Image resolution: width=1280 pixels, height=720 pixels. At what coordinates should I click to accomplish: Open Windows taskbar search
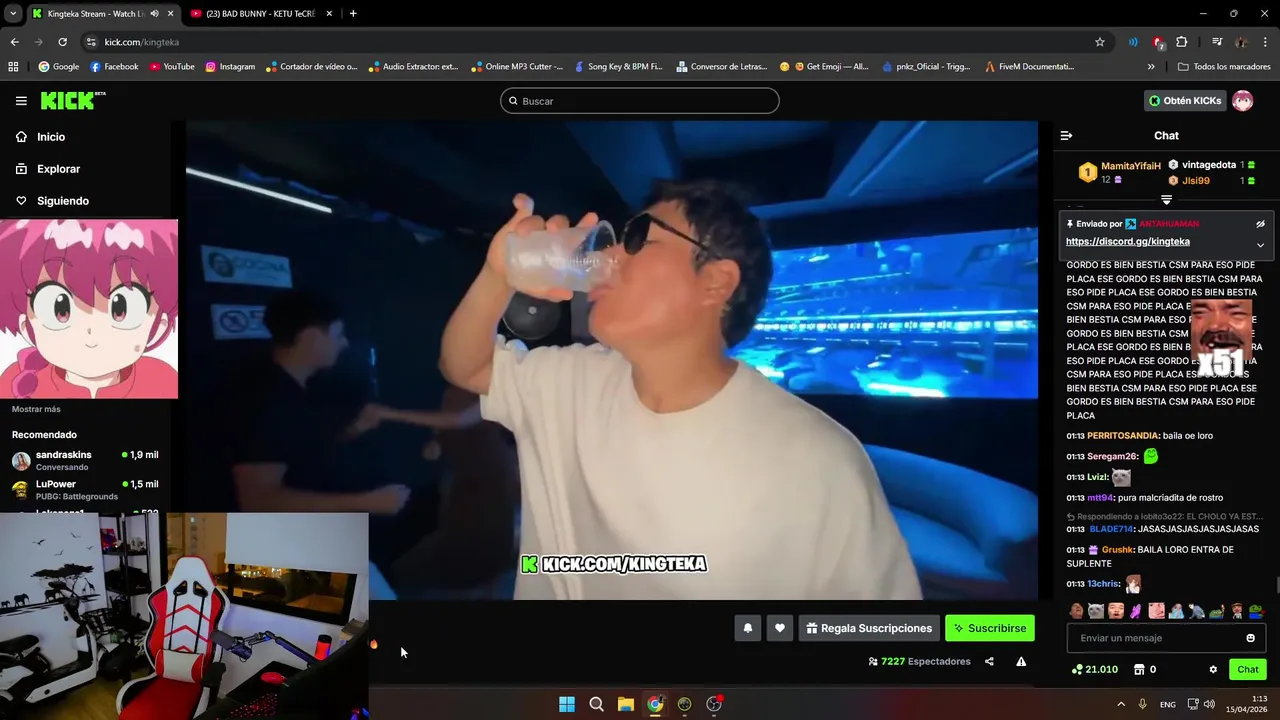coord(596,704)
